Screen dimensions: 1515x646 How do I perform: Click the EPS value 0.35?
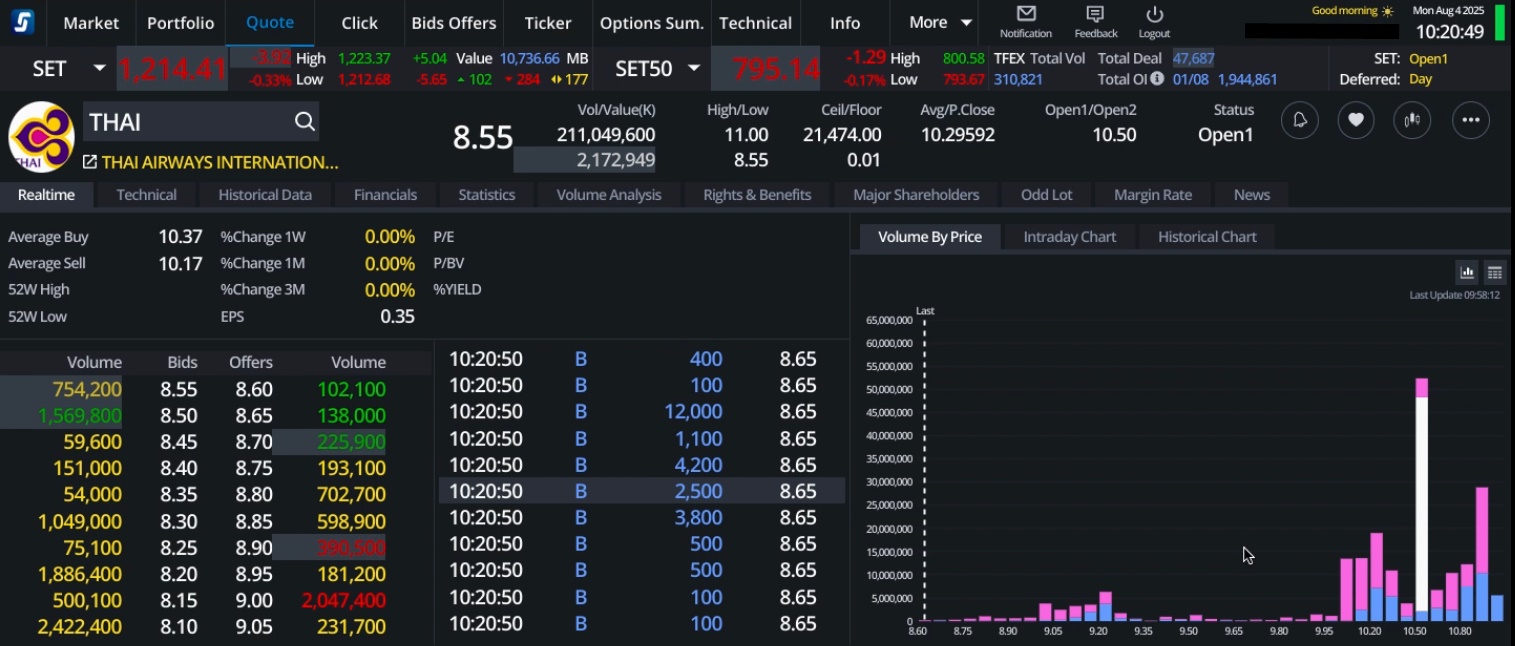pos(397,316)
